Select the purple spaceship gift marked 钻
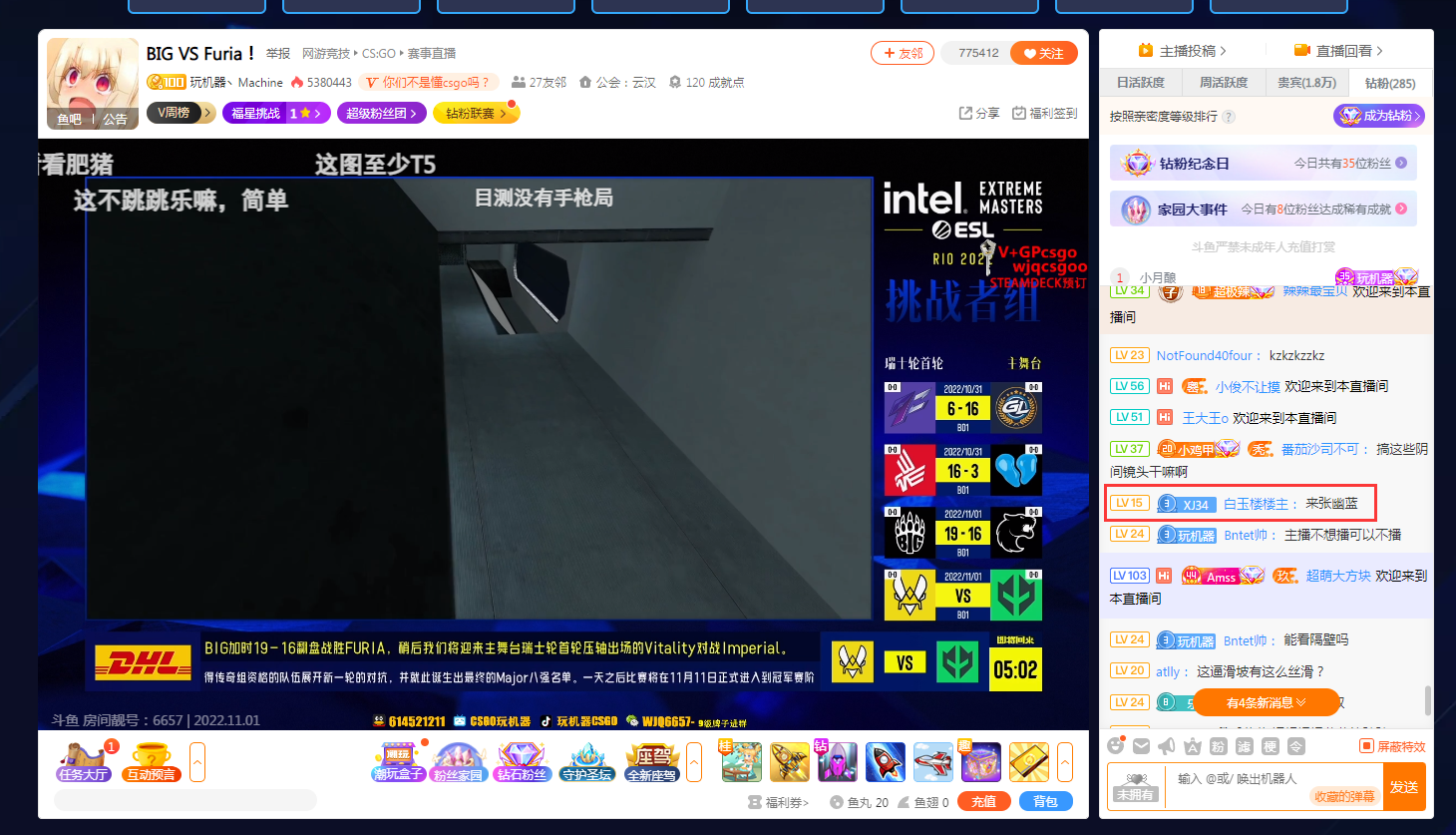 pos(837,762)
